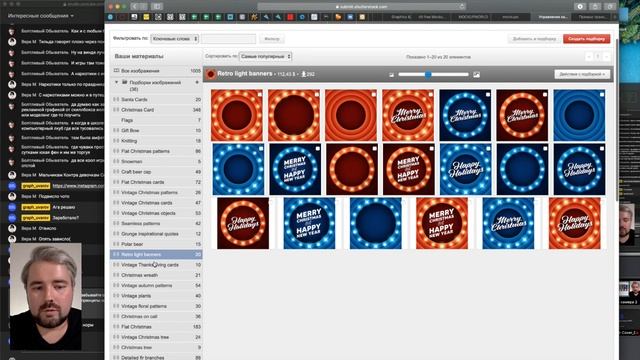
Task: Open the Retro light banners collection row
Action: [x=157, y=254]
